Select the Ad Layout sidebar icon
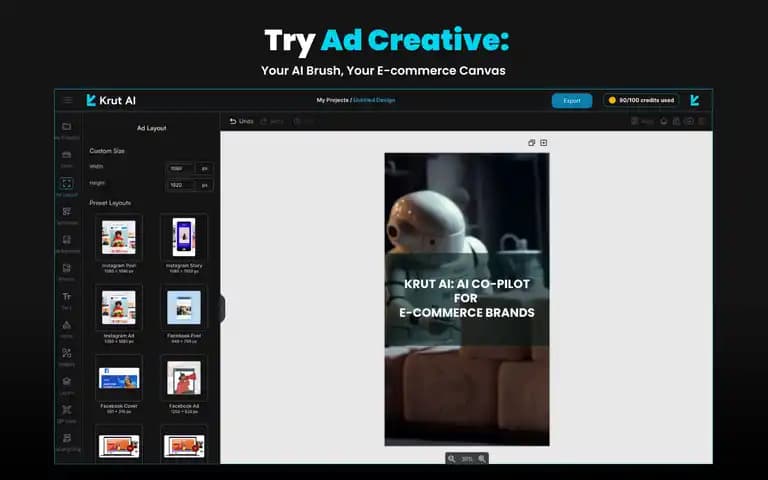 click(x=67, y=184)
